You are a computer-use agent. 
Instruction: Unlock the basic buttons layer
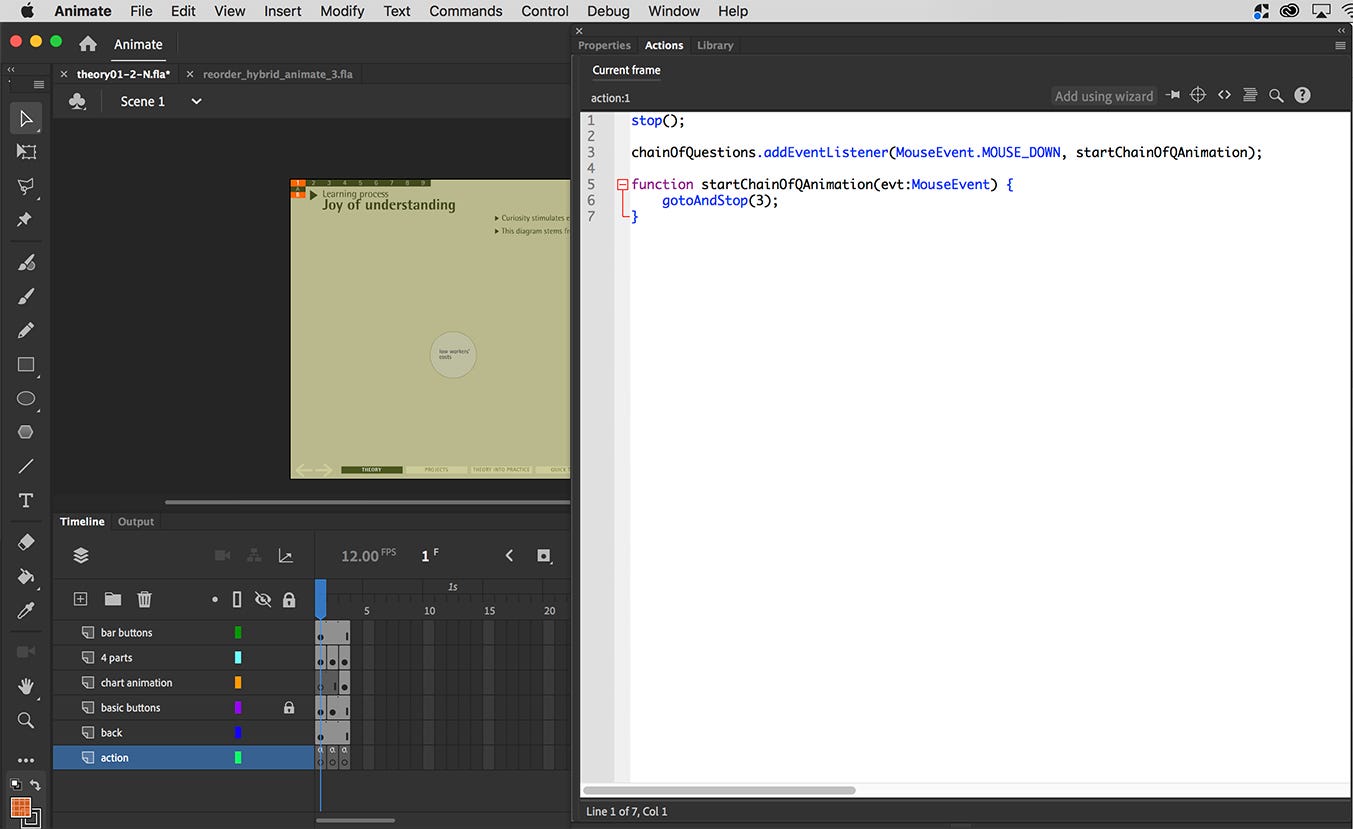tap(289, 707)
